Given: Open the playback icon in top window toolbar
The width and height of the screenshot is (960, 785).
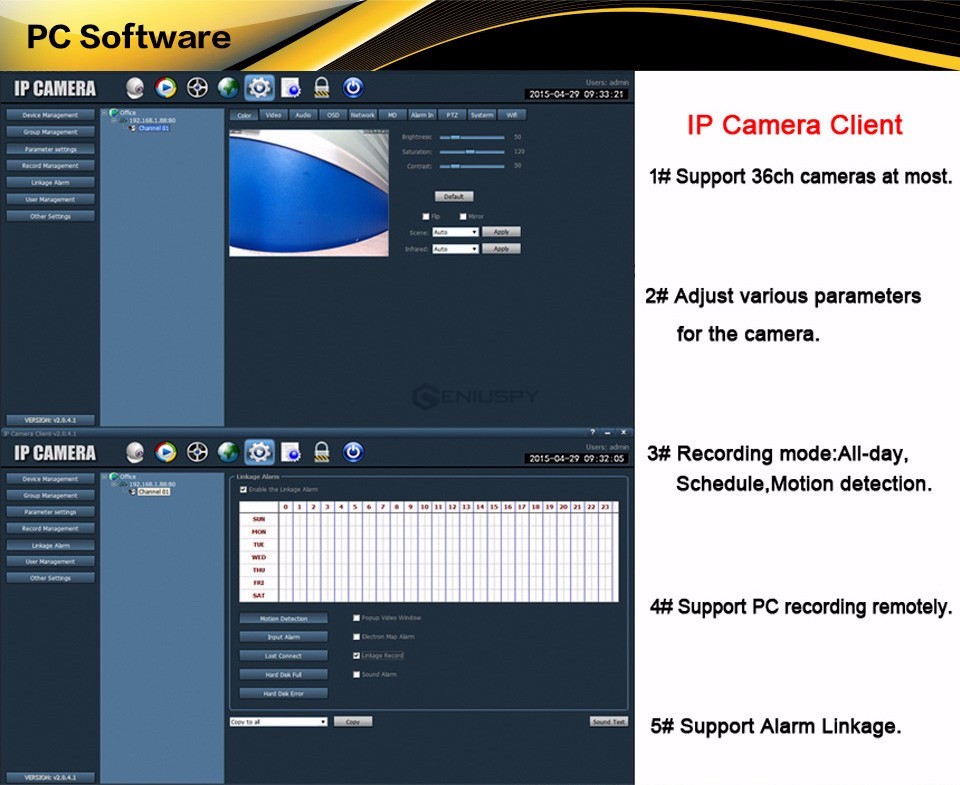Looking at the screenshot, I should click(x=166, y=88).
